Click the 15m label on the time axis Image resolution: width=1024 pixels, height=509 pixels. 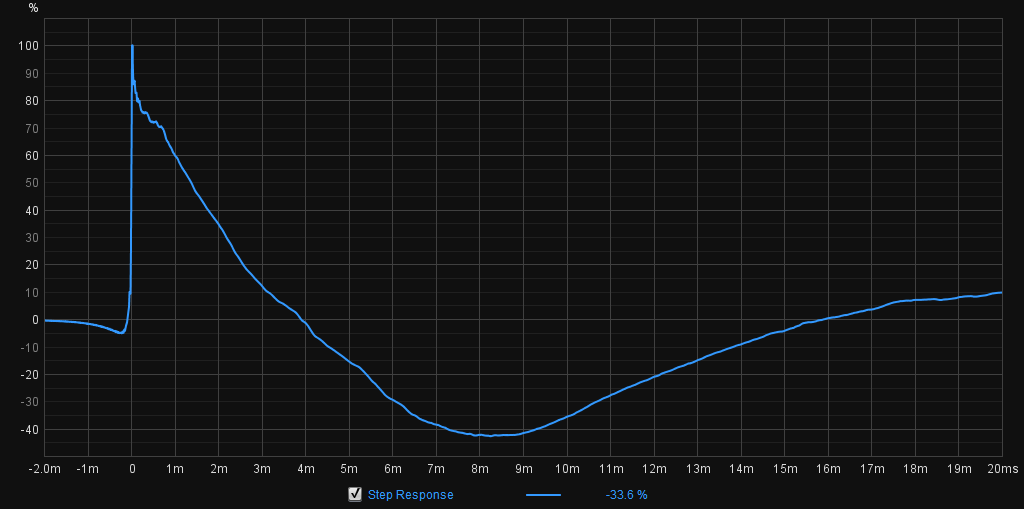tap(784, 468)
